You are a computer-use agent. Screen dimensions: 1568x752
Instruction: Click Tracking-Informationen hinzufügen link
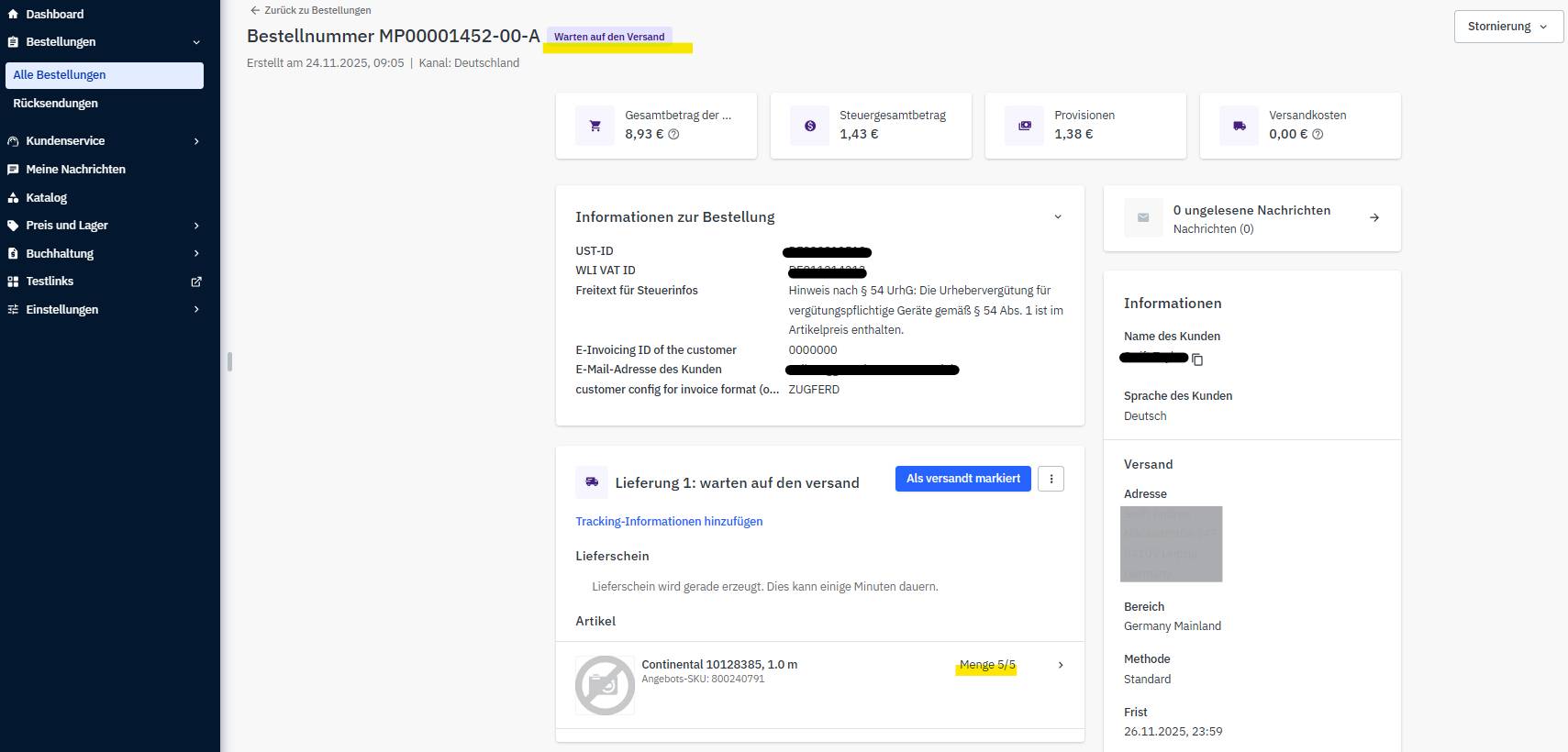669,522
